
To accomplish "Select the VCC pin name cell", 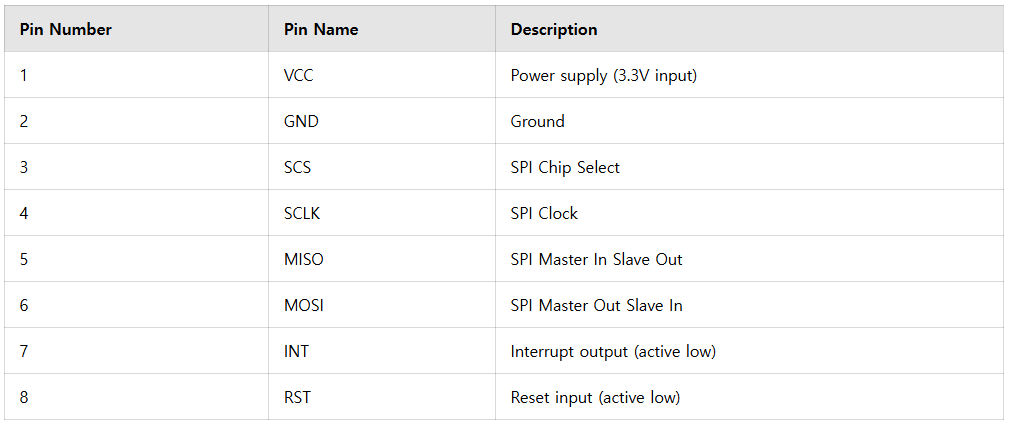I will point(300,76).
